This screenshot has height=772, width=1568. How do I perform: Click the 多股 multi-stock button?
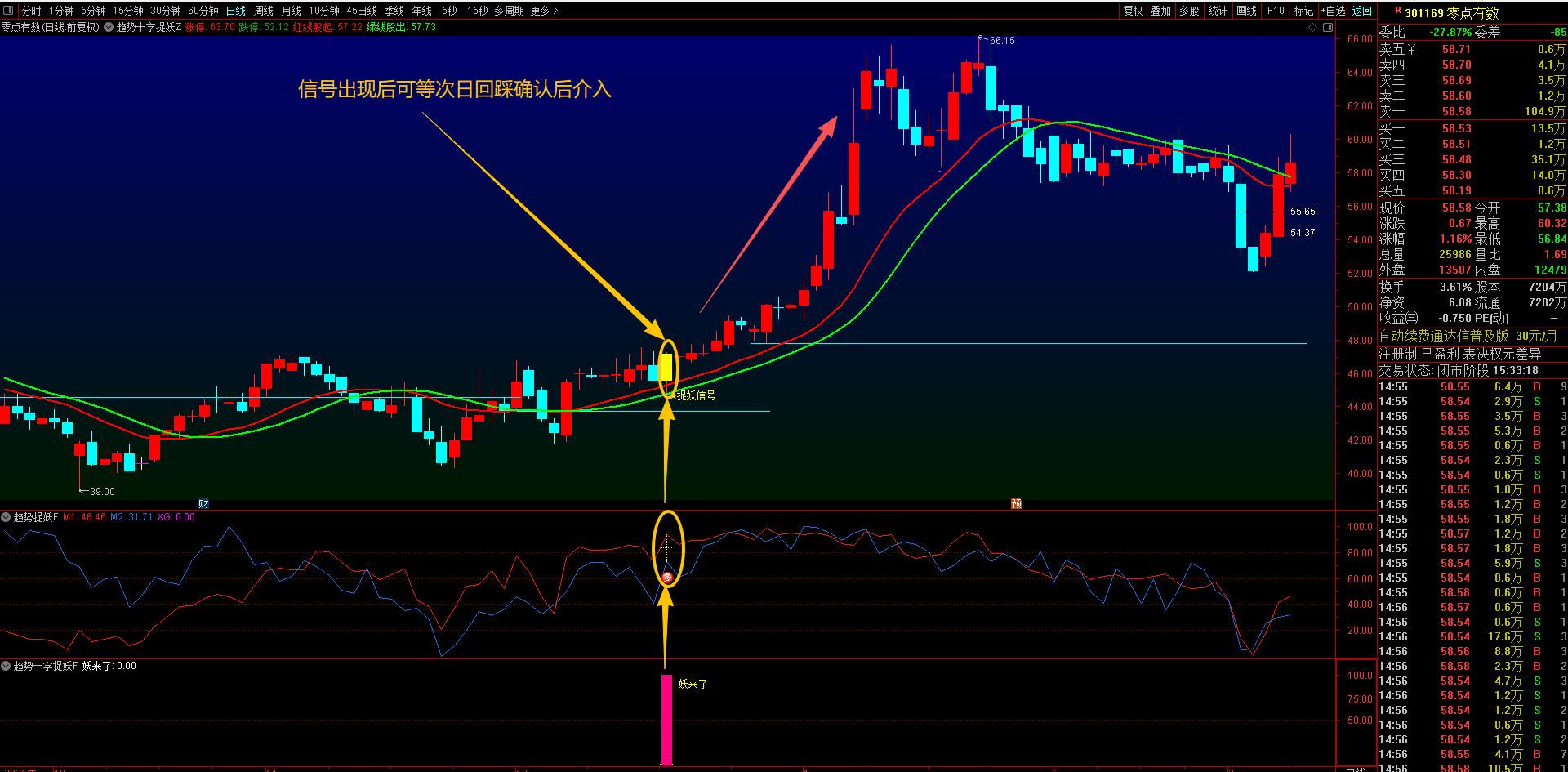[x=1190, y=11]
